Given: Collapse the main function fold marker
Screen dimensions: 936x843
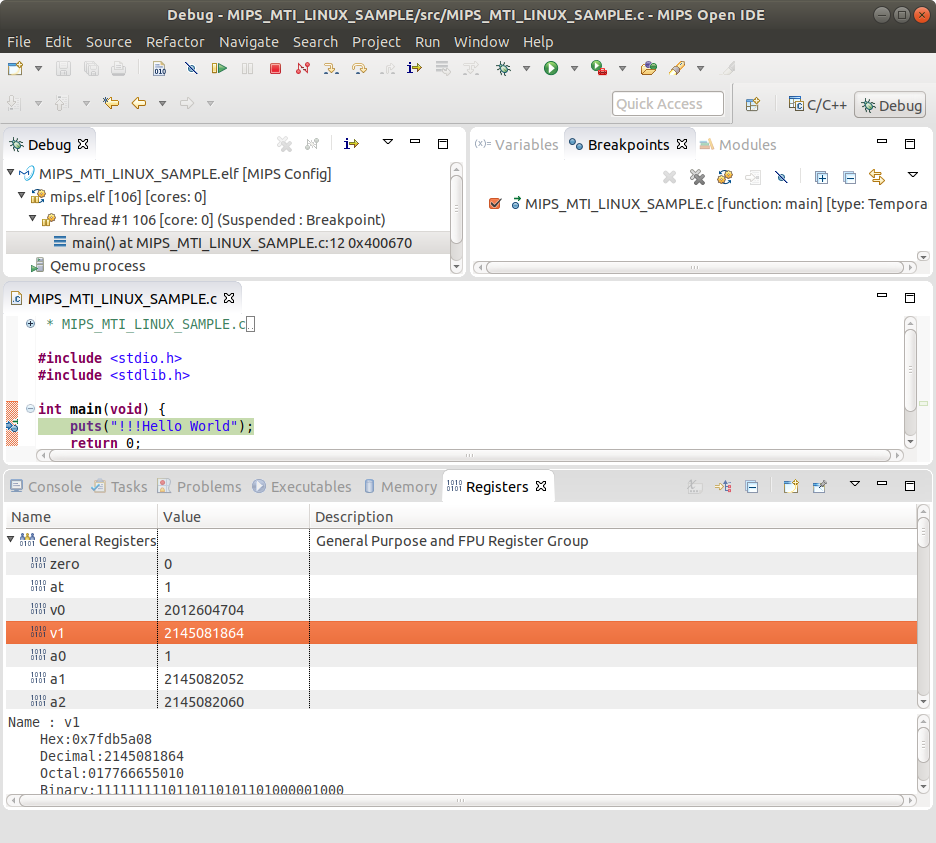Looking at the screenshot, I should point(30,408).
